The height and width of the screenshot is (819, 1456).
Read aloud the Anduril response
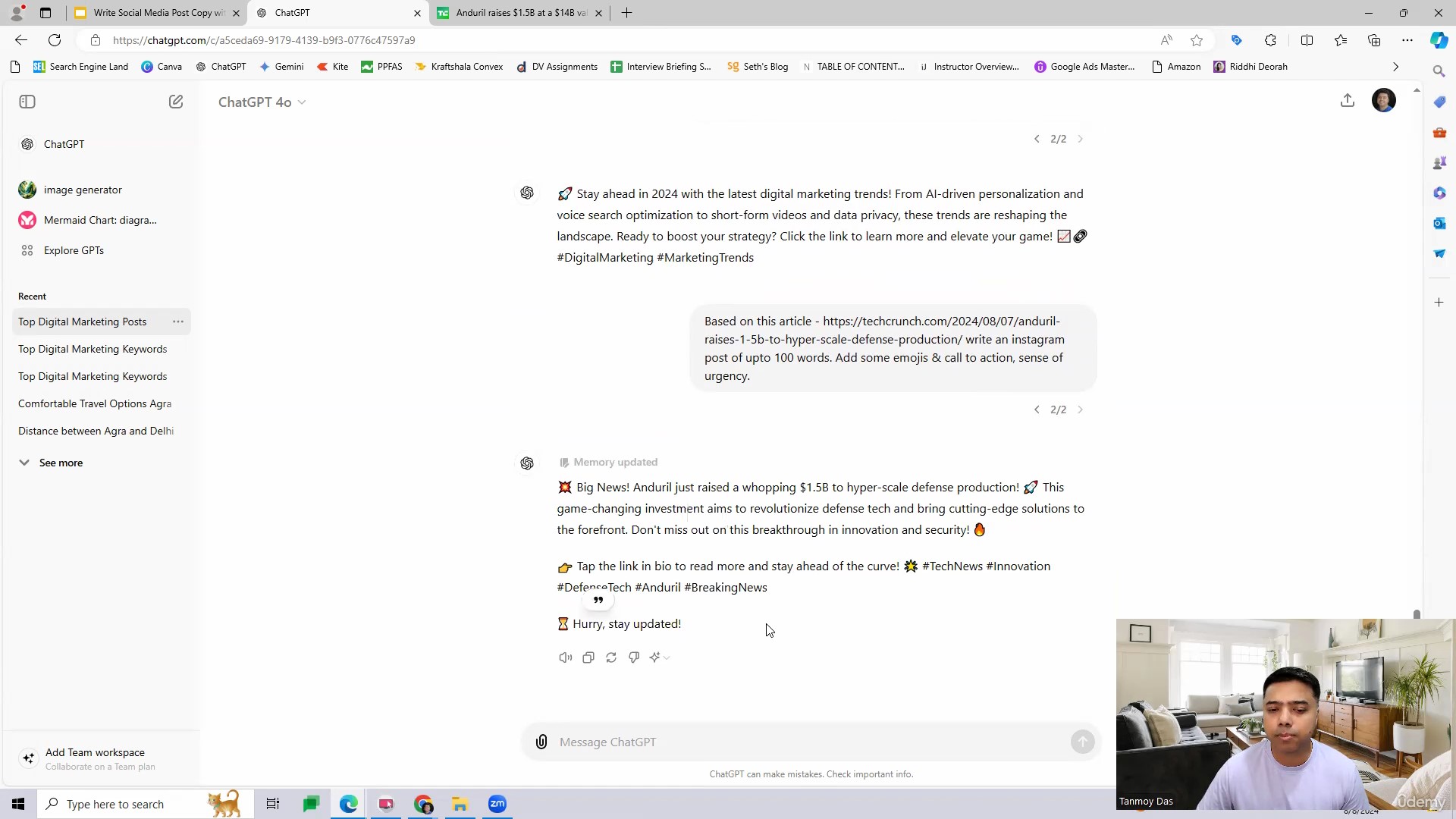click(x=566, y=657)
